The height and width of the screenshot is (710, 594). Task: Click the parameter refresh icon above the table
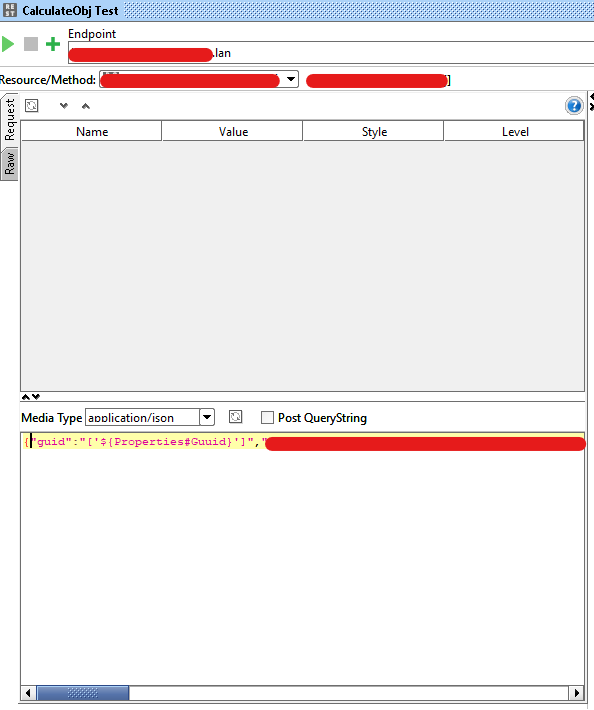click(32, 106)
